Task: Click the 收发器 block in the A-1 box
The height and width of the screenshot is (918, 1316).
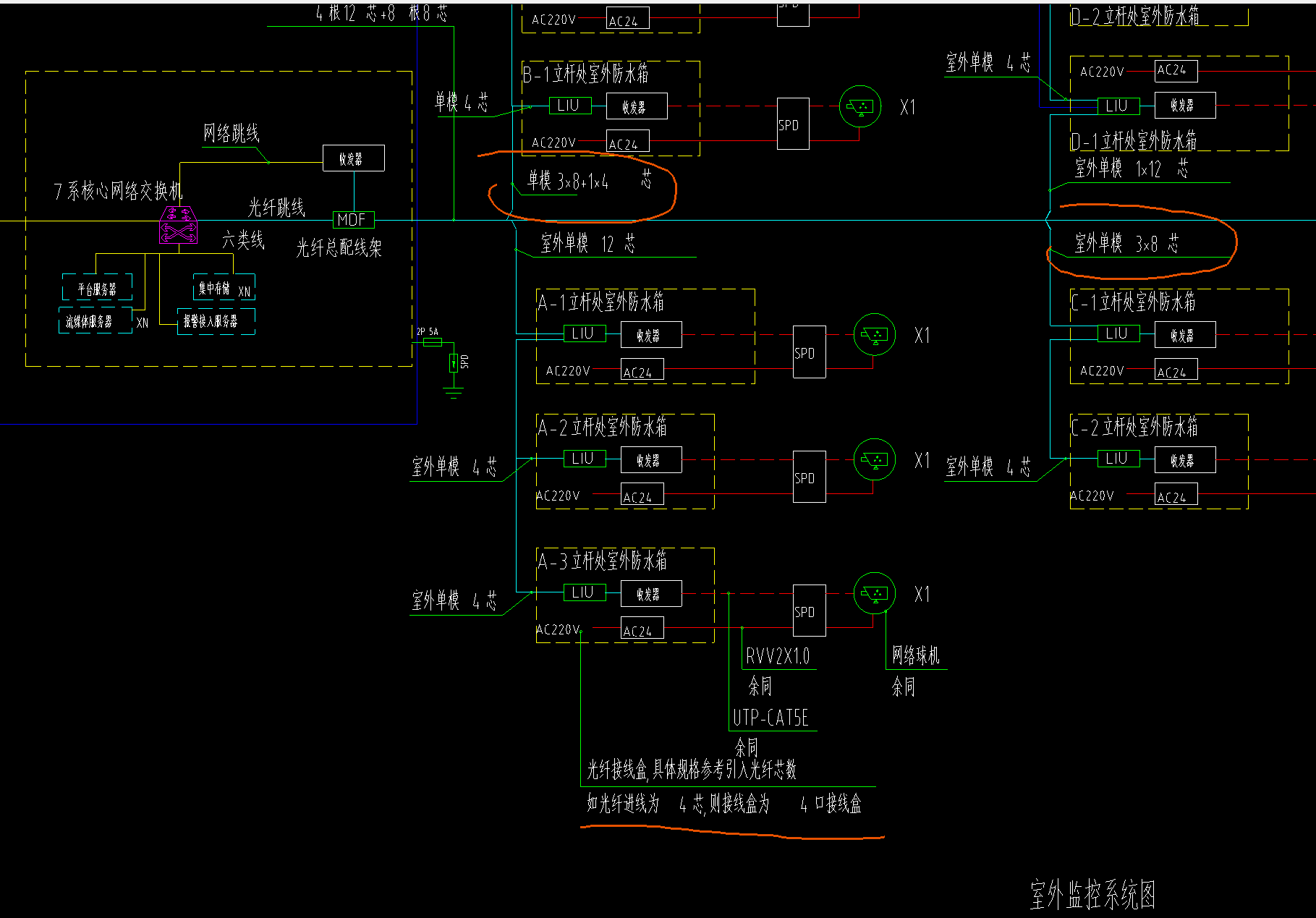Action: click(x=651, y=335)
